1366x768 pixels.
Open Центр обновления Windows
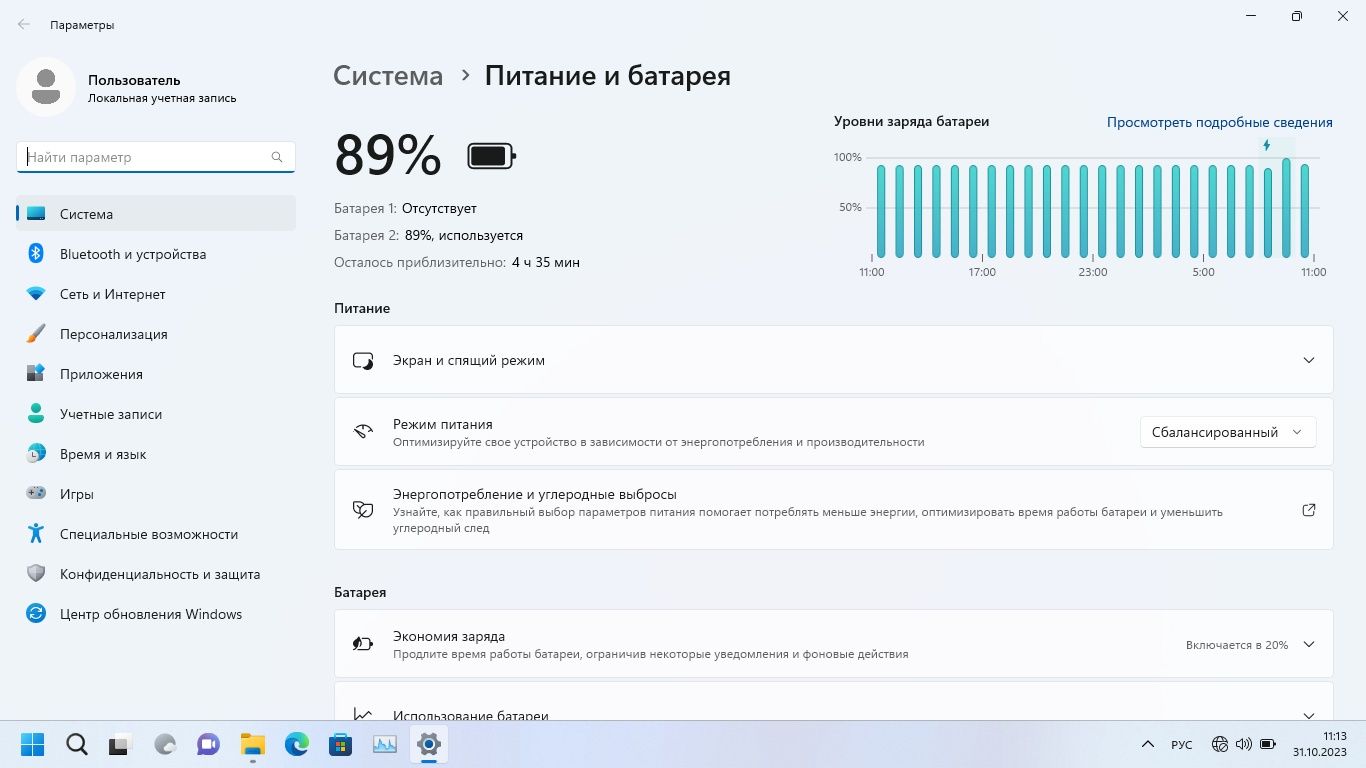pyautogui.click(x=156, y=614)
